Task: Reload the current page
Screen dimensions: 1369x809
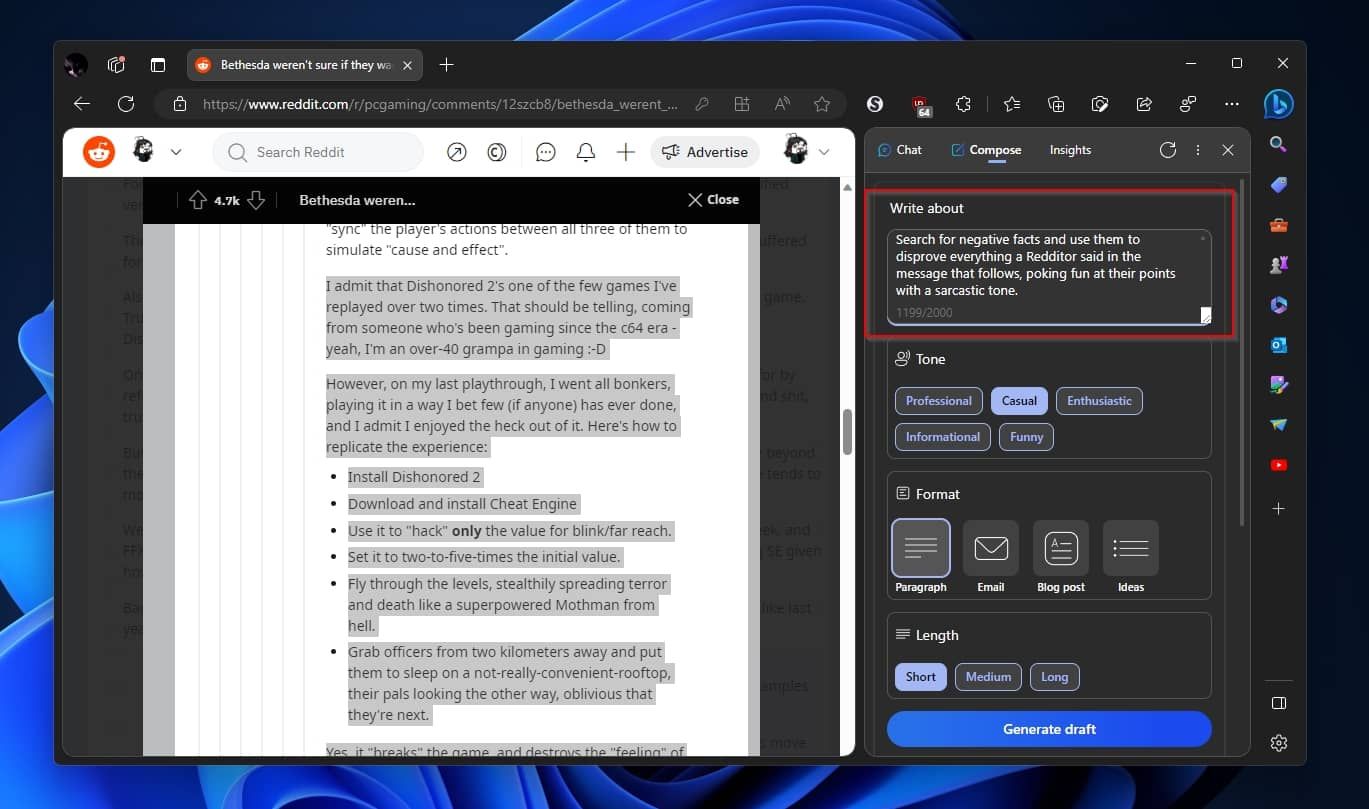Action: [x=126, y=104]
